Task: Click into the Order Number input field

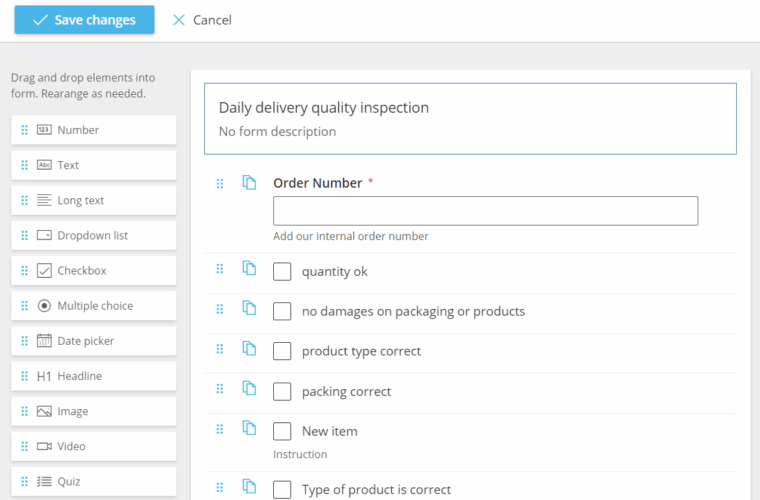Action: point(485,211)
